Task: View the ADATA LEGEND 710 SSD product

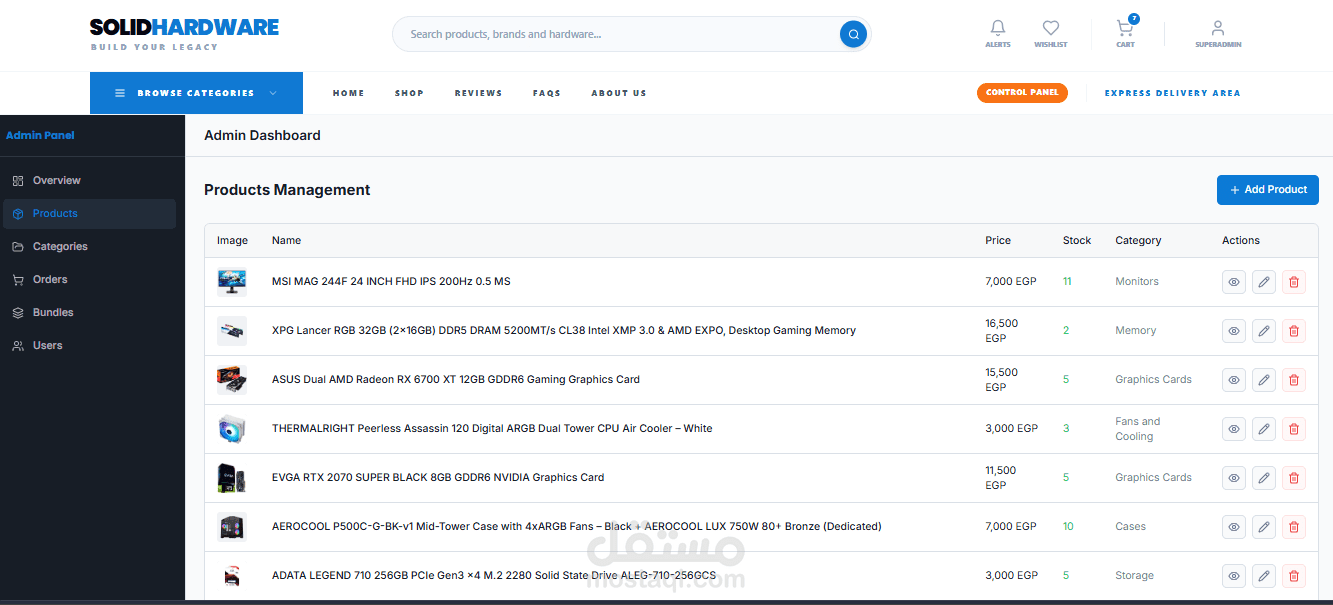Action: (x=1234, y=576)
